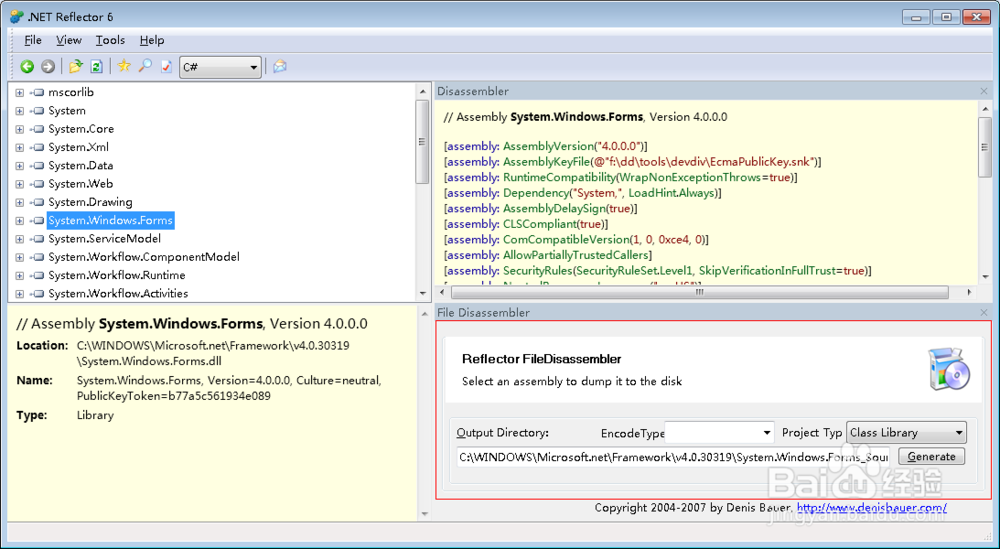Open the Project Type Class Library dropdown
The image size is (1000, 549).
click(x=906, y=432)
